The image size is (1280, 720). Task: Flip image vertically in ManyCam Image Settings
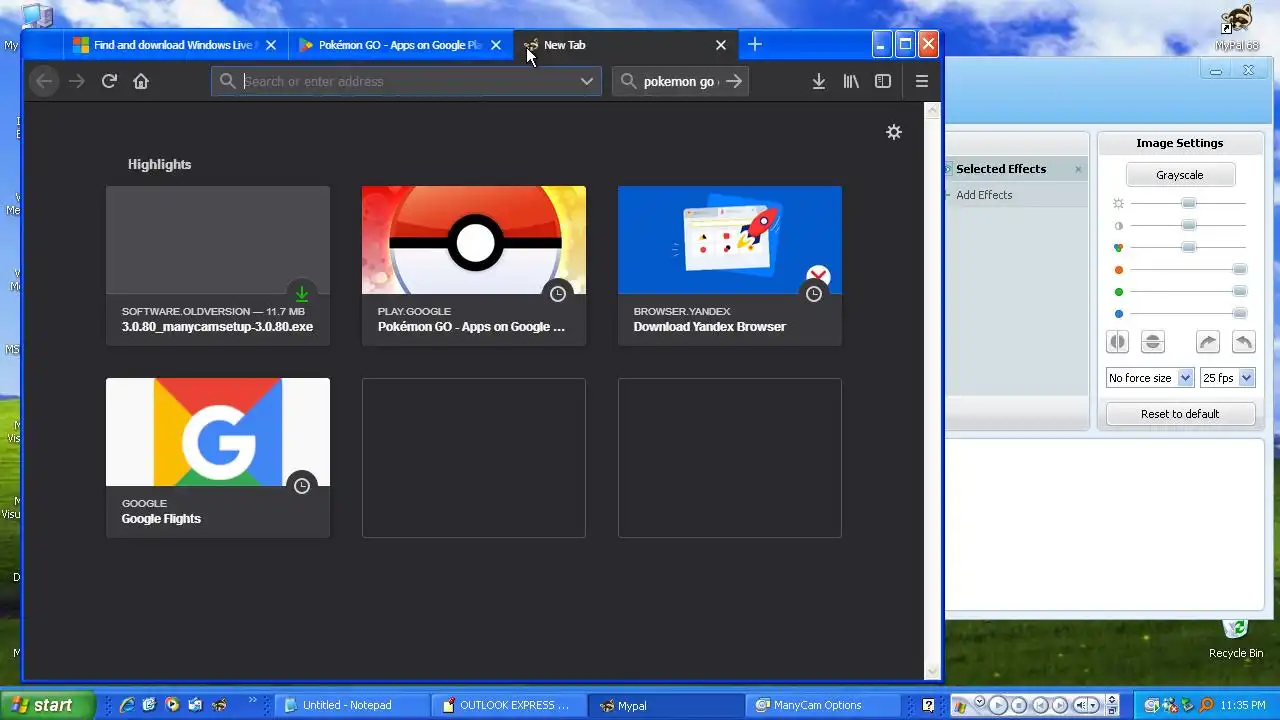click(x=1152, y=342)
